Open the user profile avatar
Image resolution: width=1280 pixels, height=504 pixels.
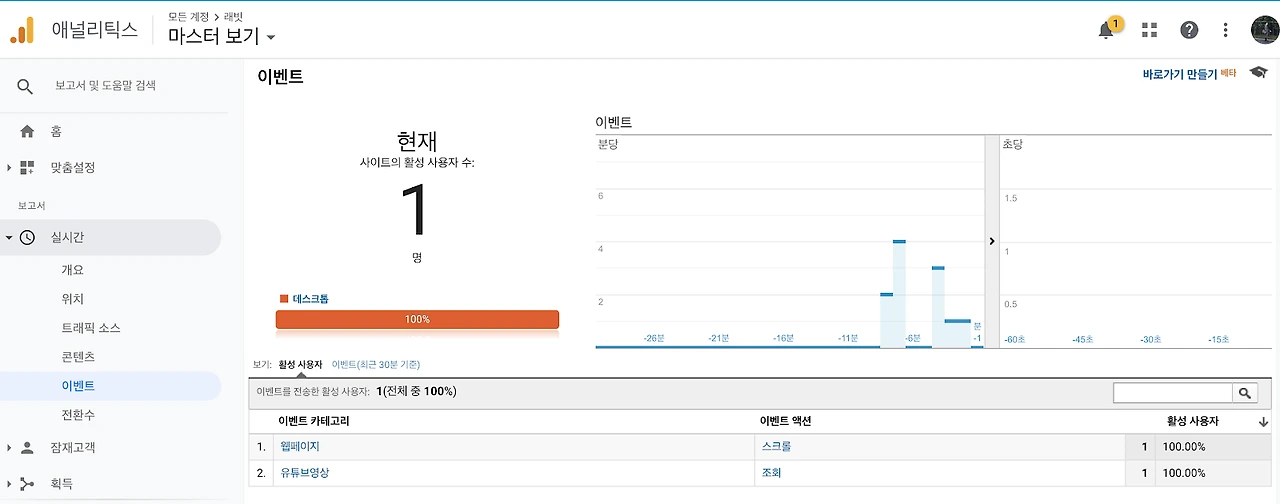[1265, 30]
